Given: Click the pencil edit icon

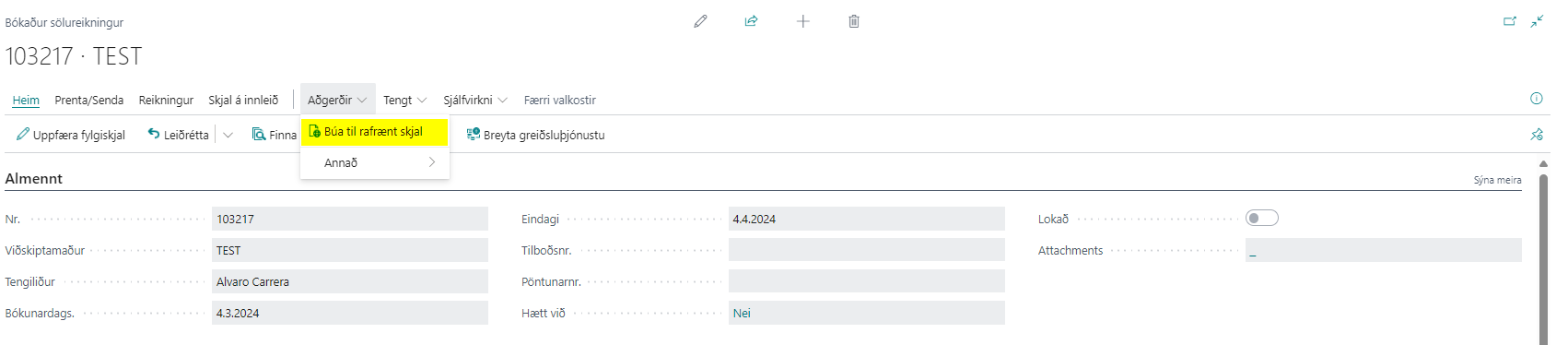Looking at the screenshot, I should [x=700, y=21].
